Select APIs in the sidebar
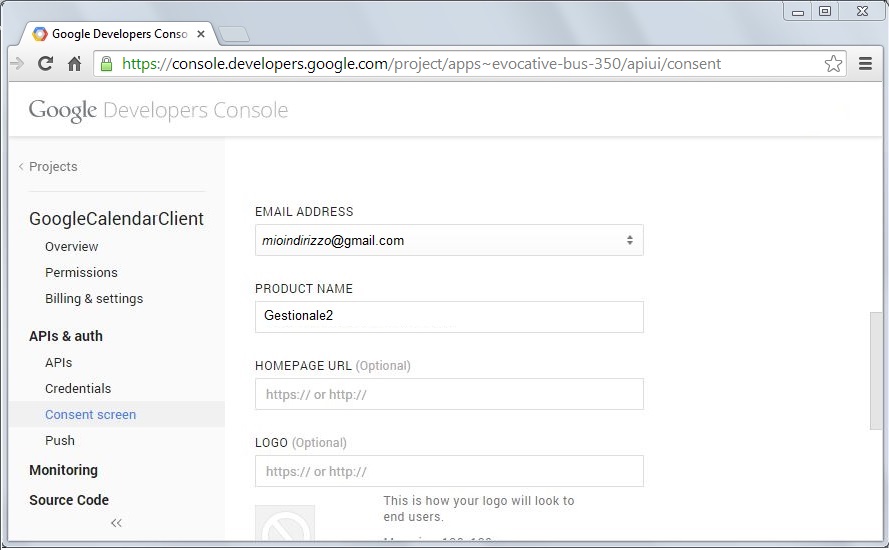The height and width of the screenshot is (550, 889). coord(58,363)
